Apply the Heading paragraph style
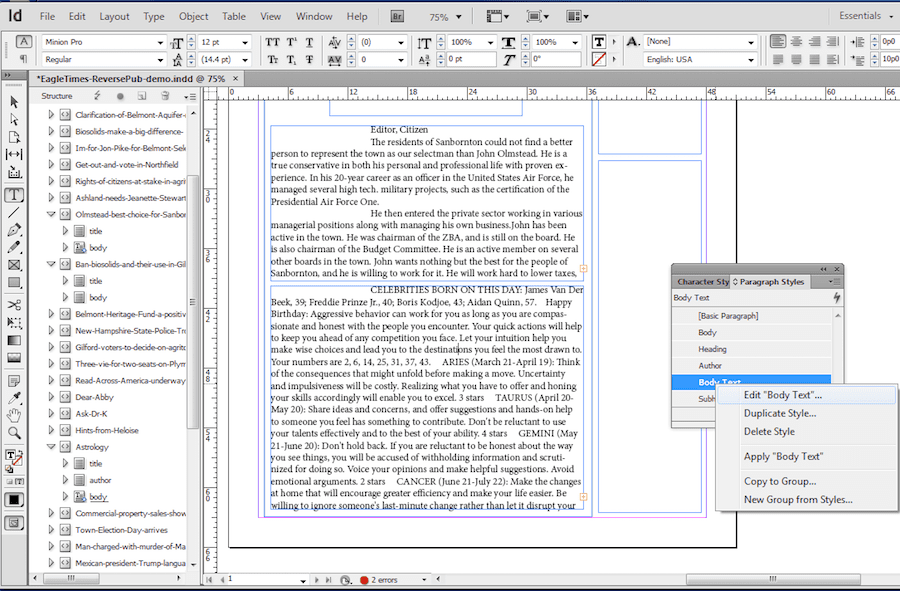Screen dimensions: 900x591 pyautogui.click(x=752, y=349)
